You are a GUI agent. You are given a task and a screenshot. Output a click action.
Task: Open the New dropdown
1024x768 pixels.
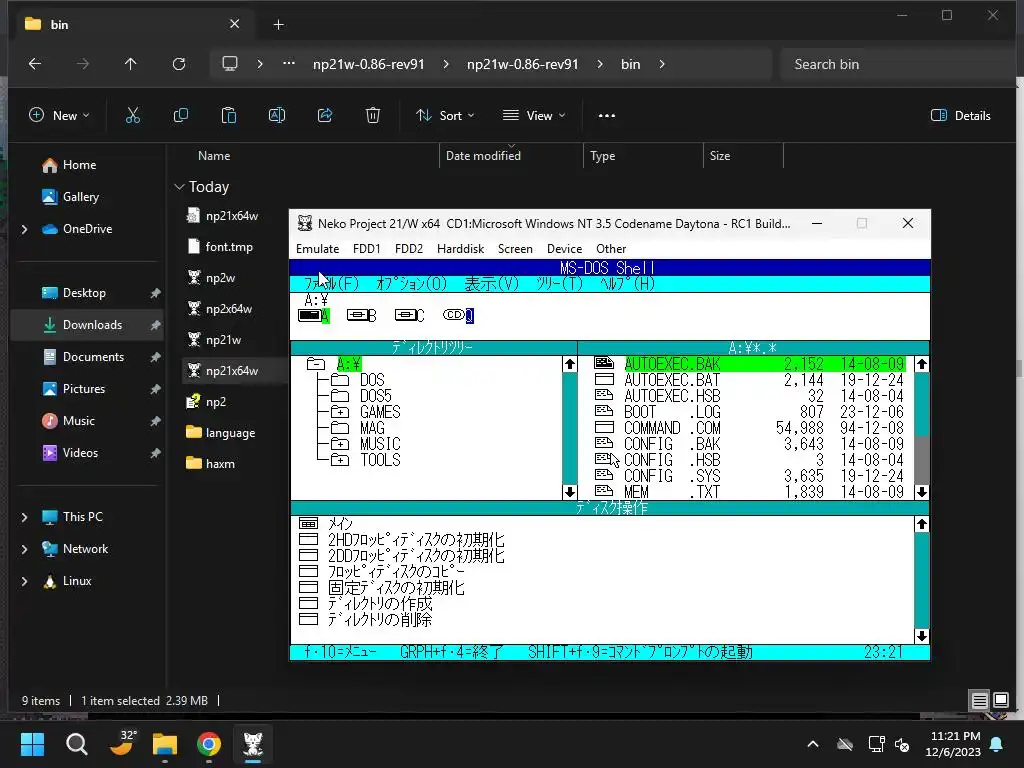[x=59, y=116]
